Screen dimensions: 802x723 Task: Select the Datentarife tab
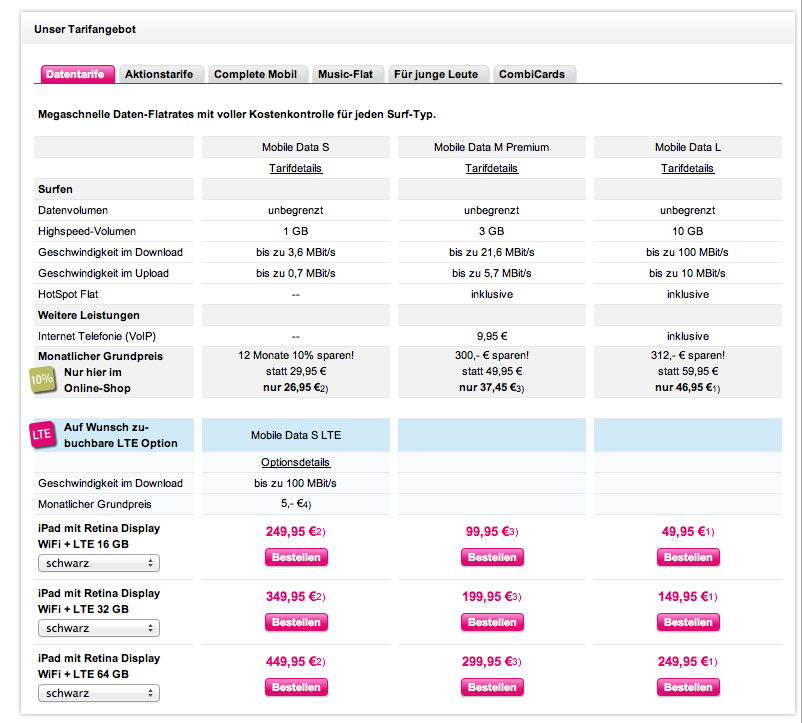tap(78, 74)
